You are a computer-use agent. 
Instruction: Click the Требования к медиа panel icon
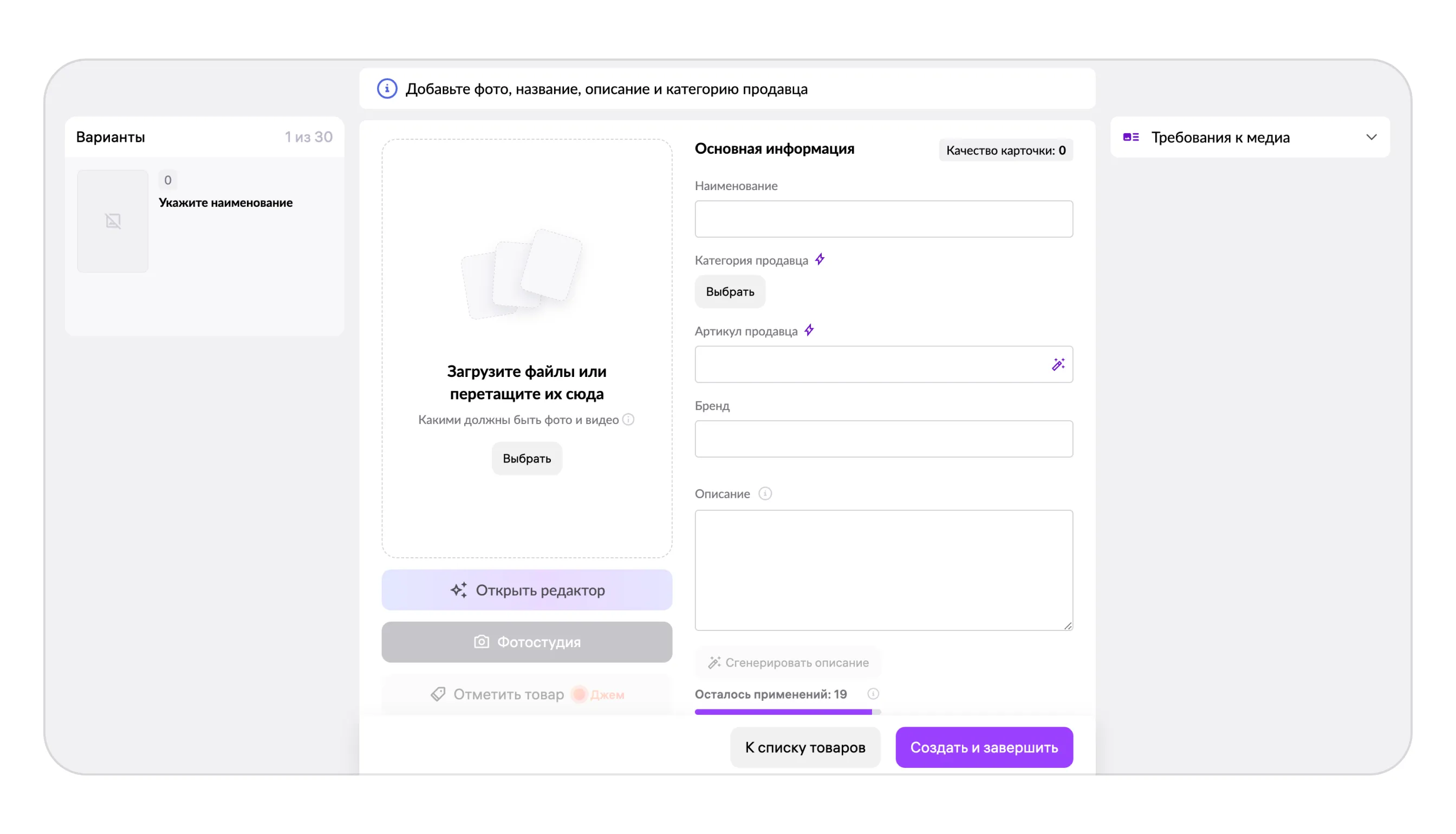click(1130, 137)
